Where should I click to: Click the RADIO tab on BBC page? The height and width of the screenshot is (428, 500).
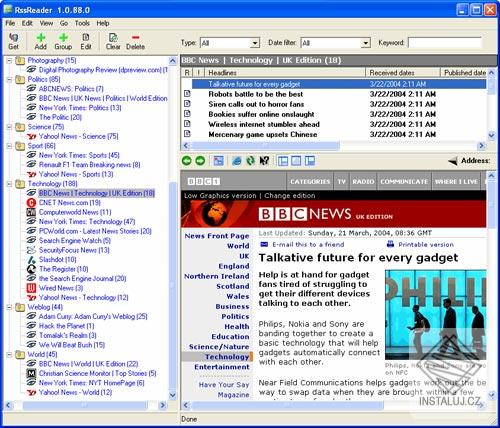pos(363,181)
